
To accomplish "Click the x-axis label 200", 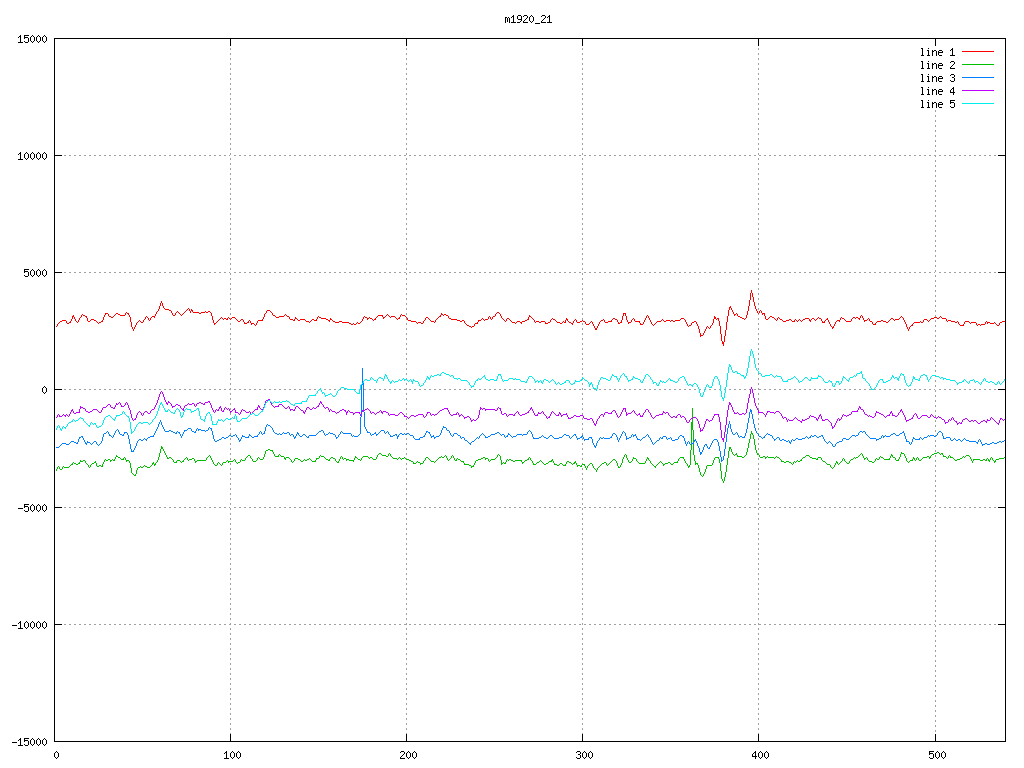I will (408, 756).
